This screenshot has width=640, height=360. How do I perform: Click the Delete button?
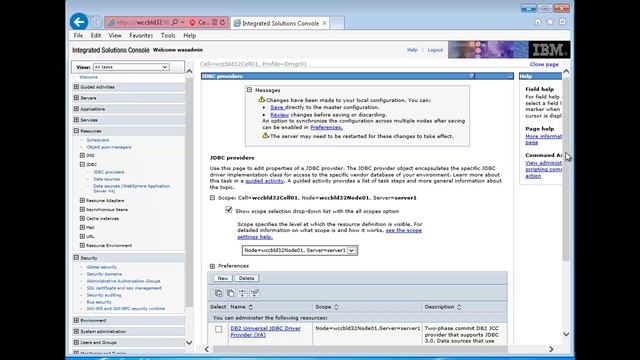click(x=247, y=278)
